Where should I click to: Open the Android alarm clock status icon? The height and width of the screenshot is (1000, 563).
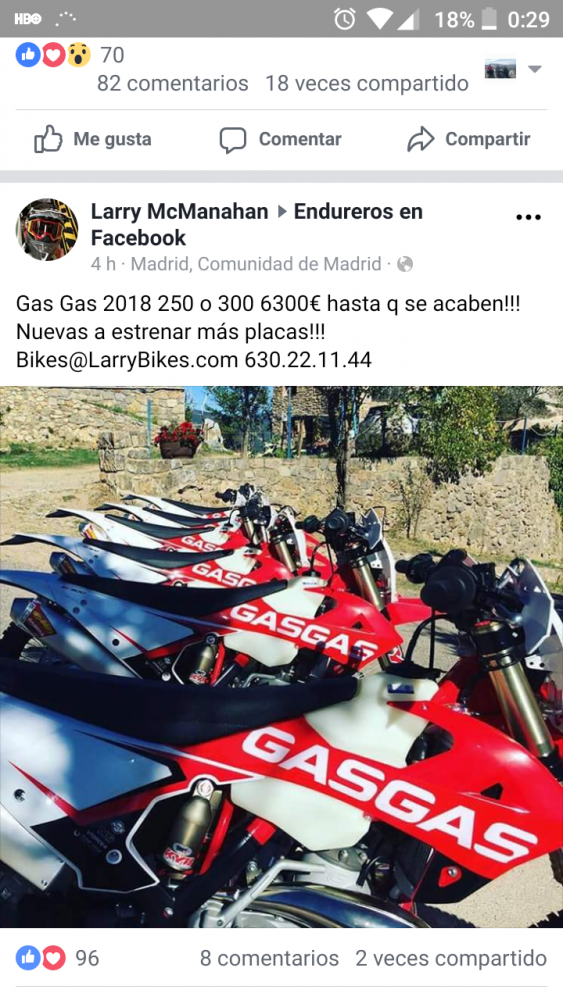pos(345,19)
